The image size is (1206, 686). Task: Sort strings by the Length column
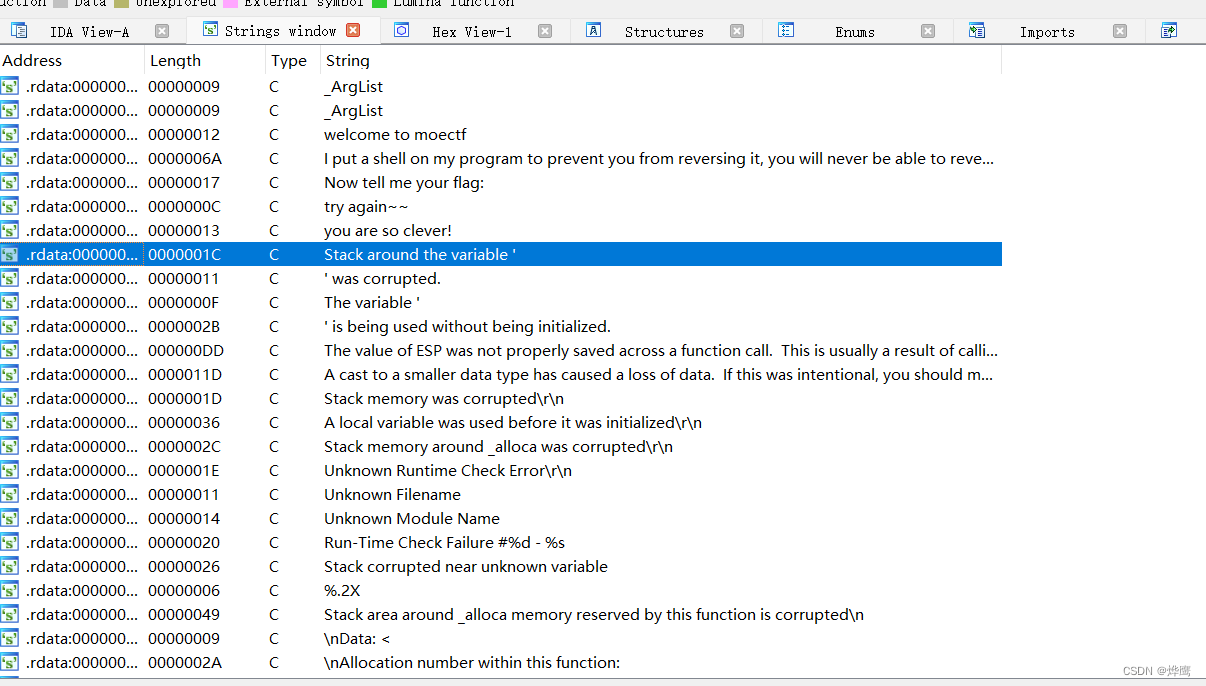point(175,60)
